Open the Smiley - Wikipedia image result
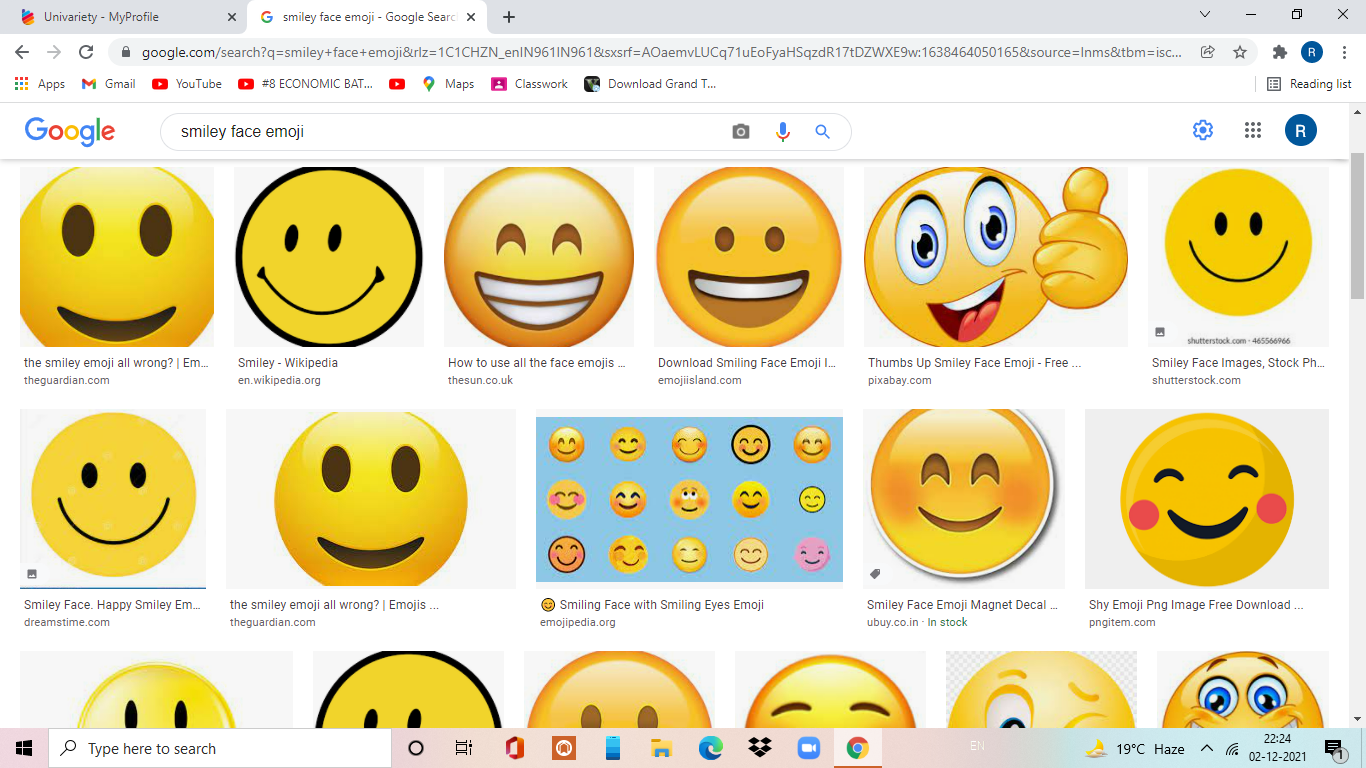Viewport: 1366px width, 768px height. 328,257
